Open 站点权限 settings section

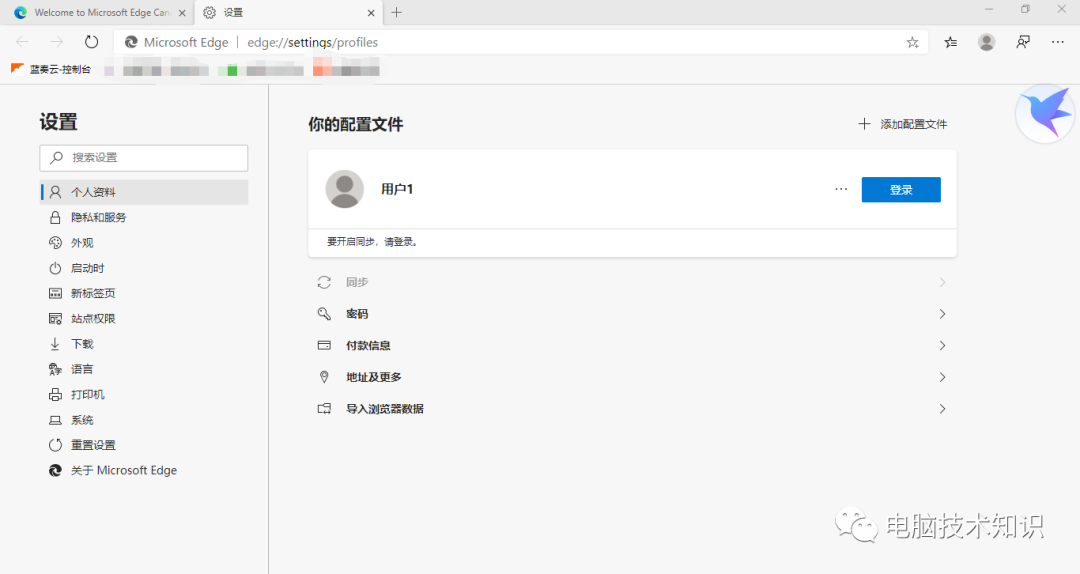[143, 318]
